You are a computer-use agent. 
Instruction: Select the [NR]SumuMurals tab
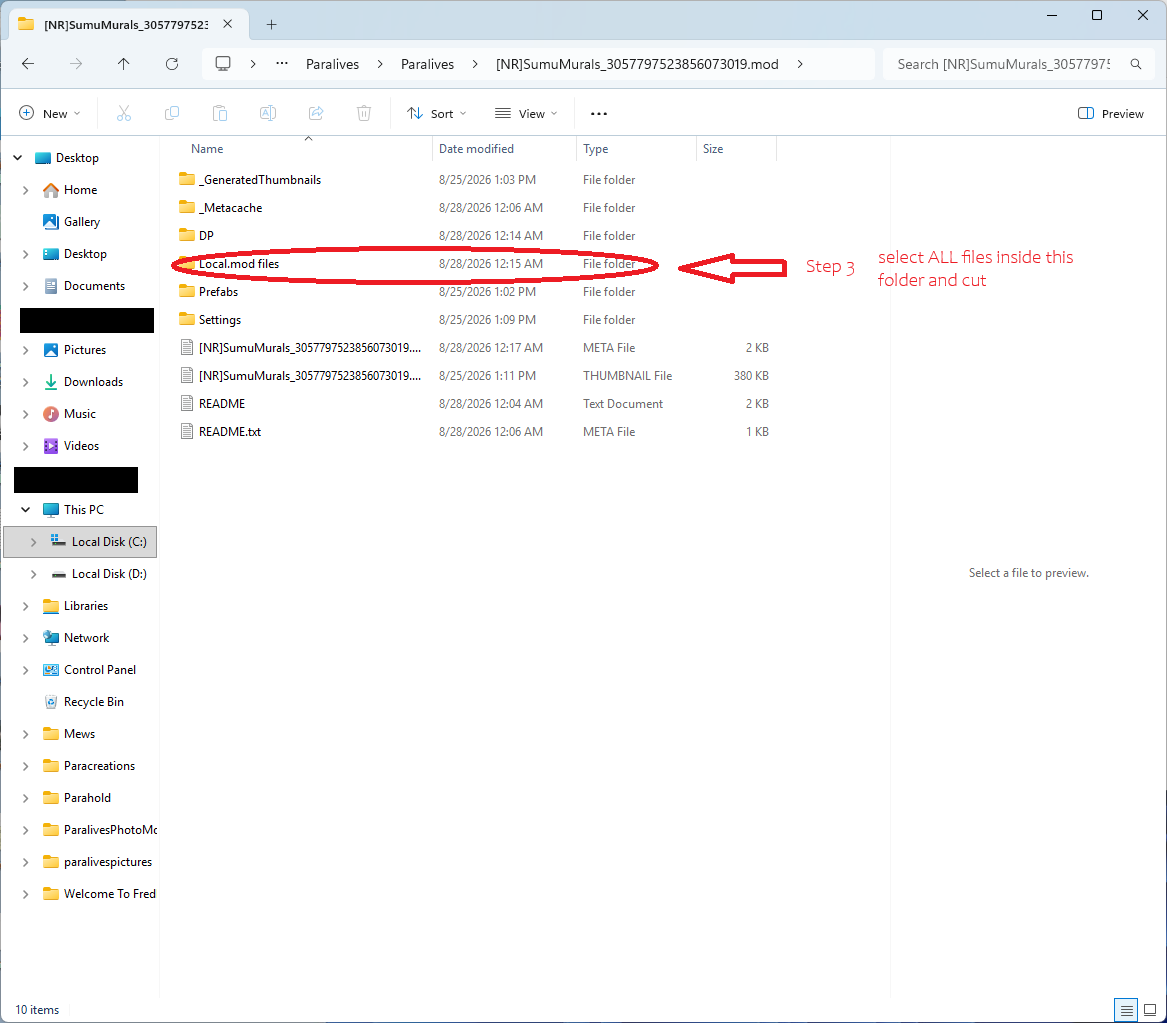point(125,25)
